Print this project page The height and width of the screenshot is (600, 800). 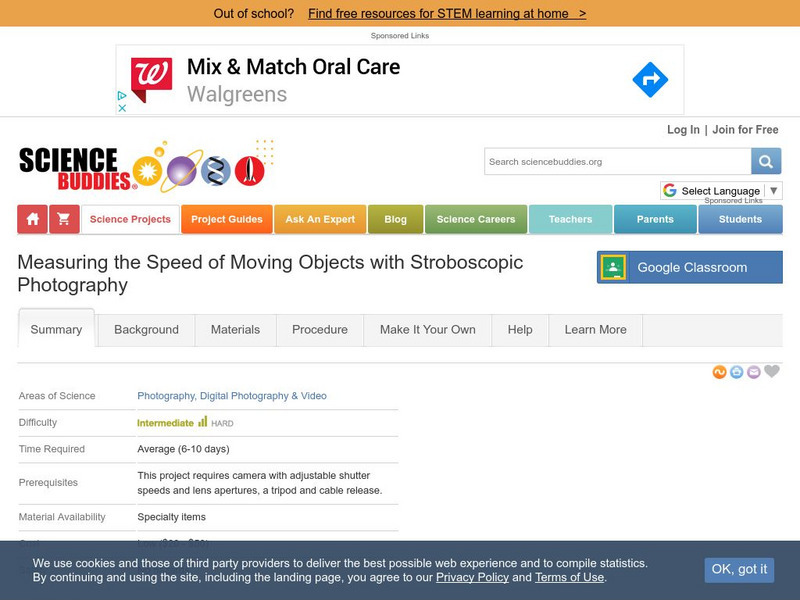pos(736,372)
